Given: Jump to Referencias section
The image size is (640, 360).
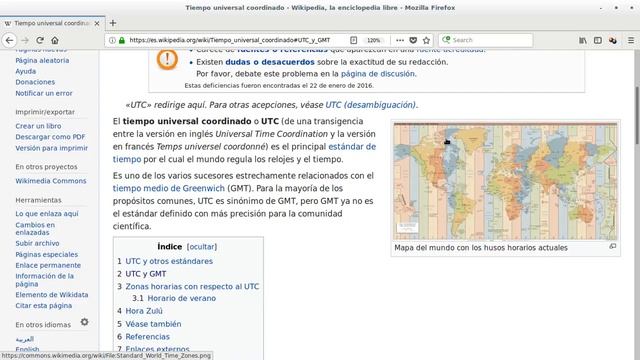Looking at the screenshot, I should point(147,336).
